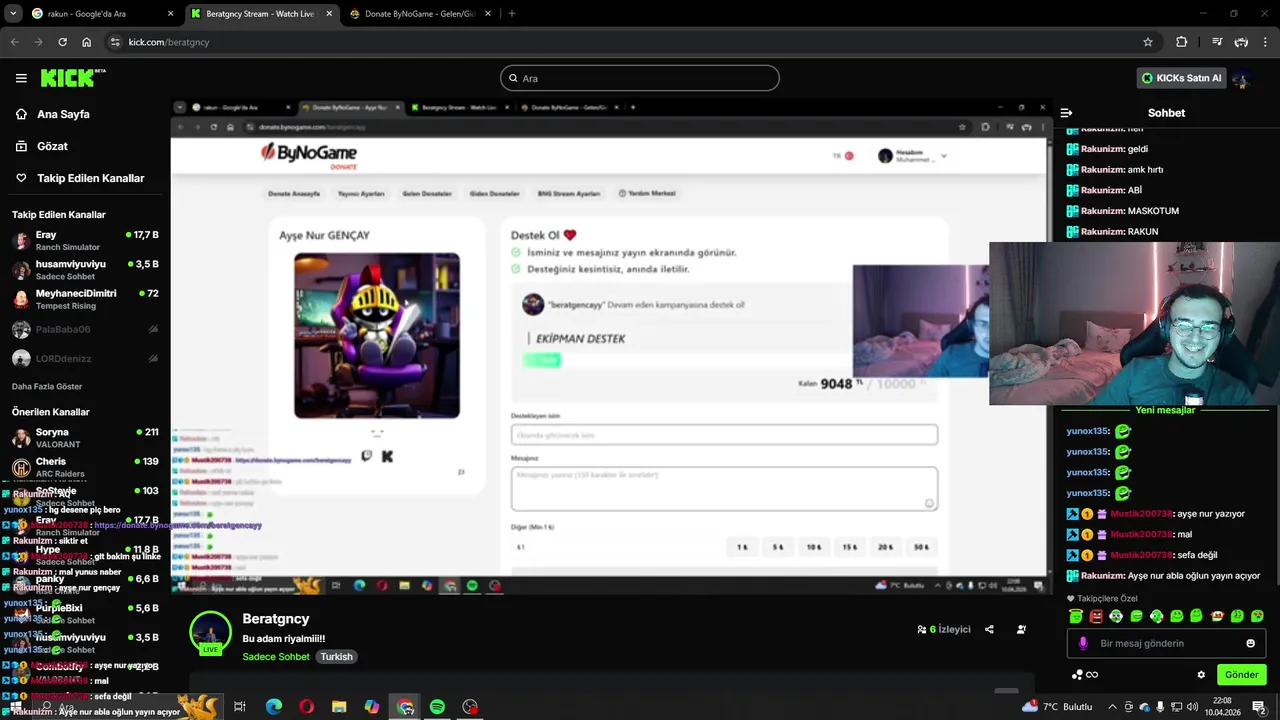View site information icon in address bar
This screenshot has width=1280, height=720.
(x=115, y=42)
